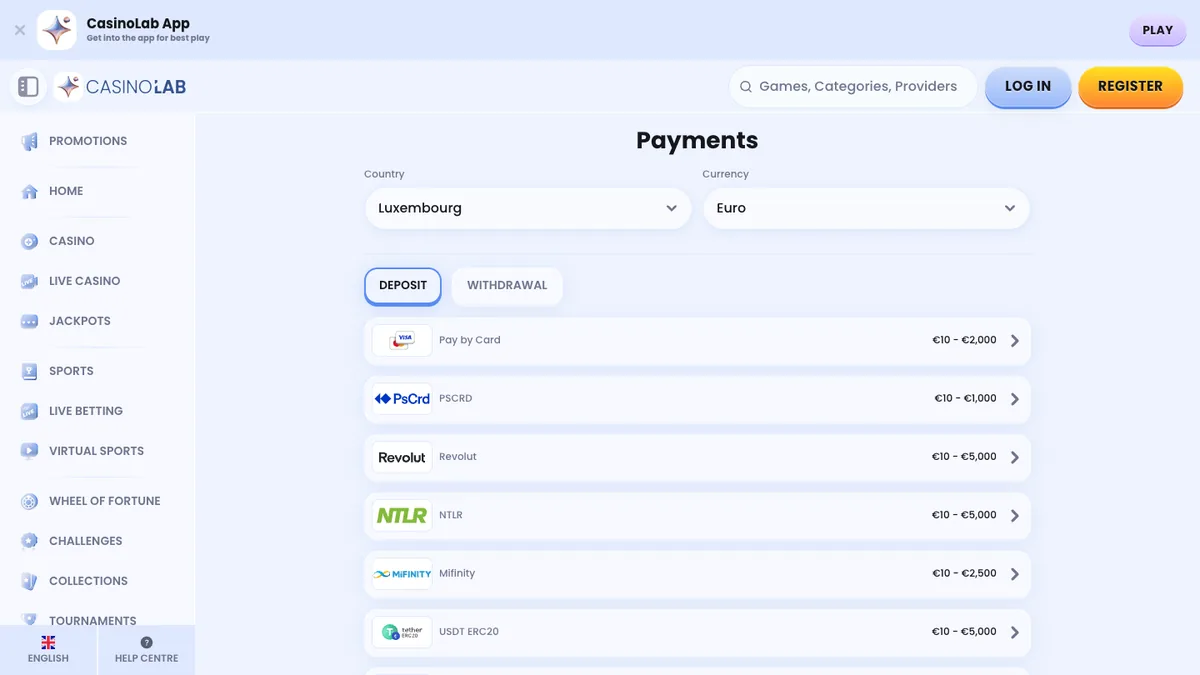The image size is (1200, 675).
Task: Click the search magnifier icon
Action: [745, 87]
